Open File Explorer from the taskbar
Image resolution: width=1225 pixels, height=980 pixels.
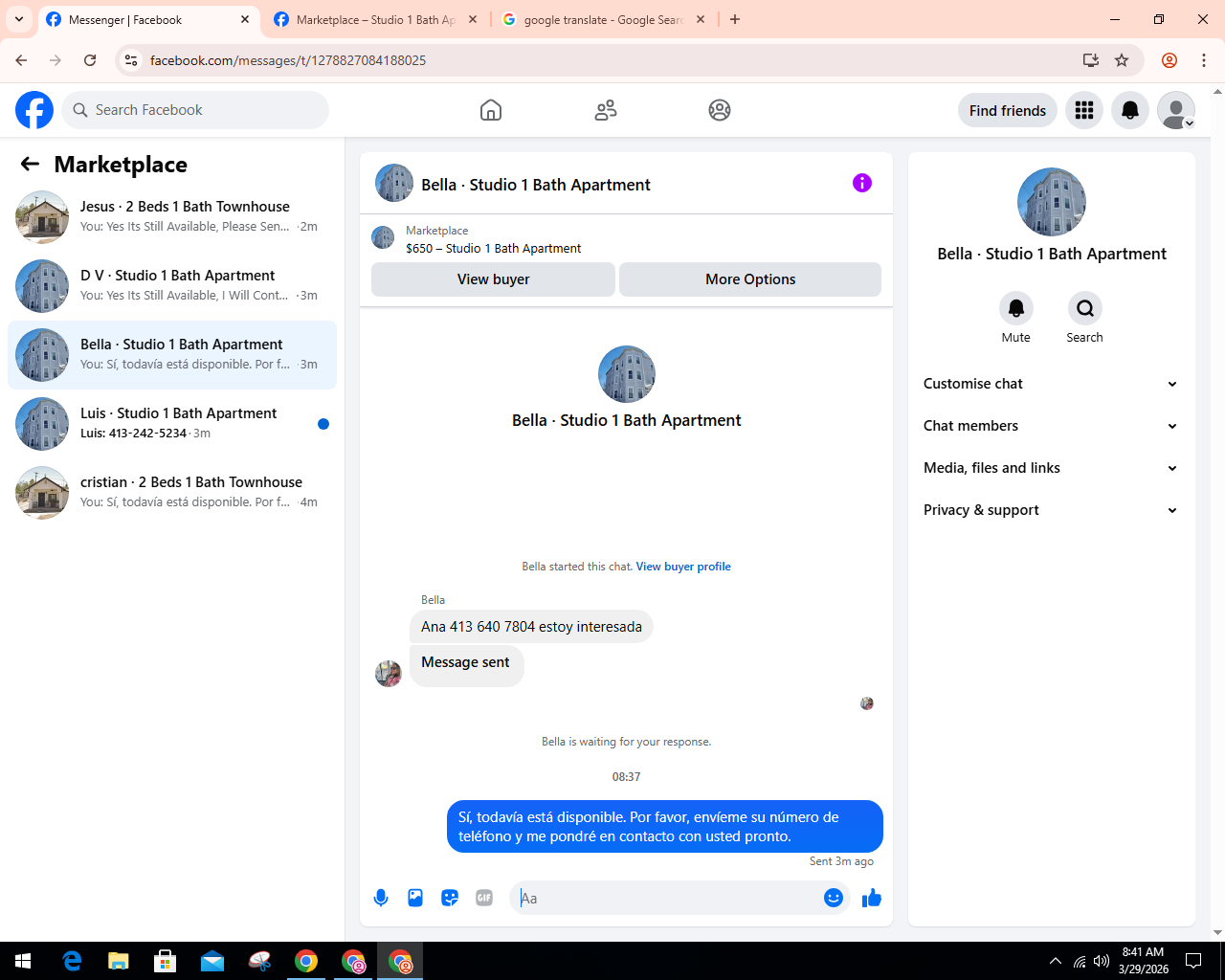[x=119, y=961]
